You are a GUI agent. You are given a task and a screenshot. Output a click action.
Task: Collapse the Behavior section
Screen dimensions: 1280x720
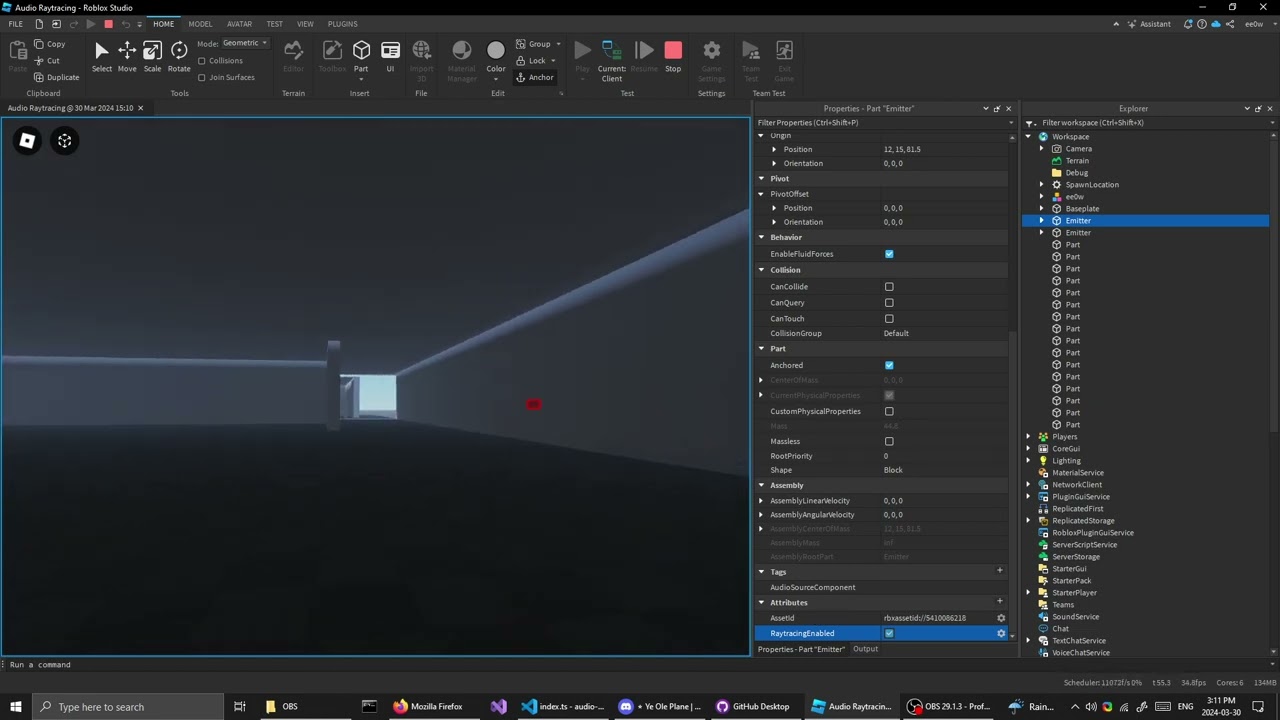[x=761, y=237]
